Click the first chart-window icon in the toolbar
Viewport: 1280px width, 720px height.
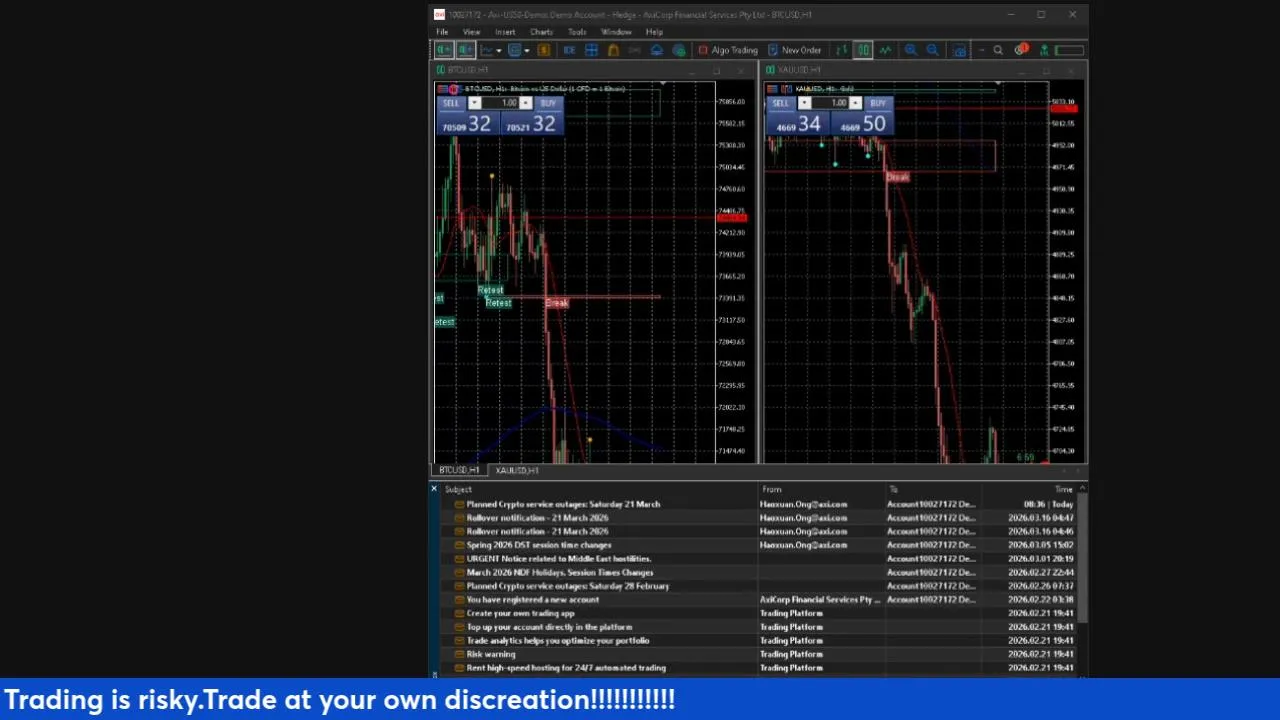(444, 50)
